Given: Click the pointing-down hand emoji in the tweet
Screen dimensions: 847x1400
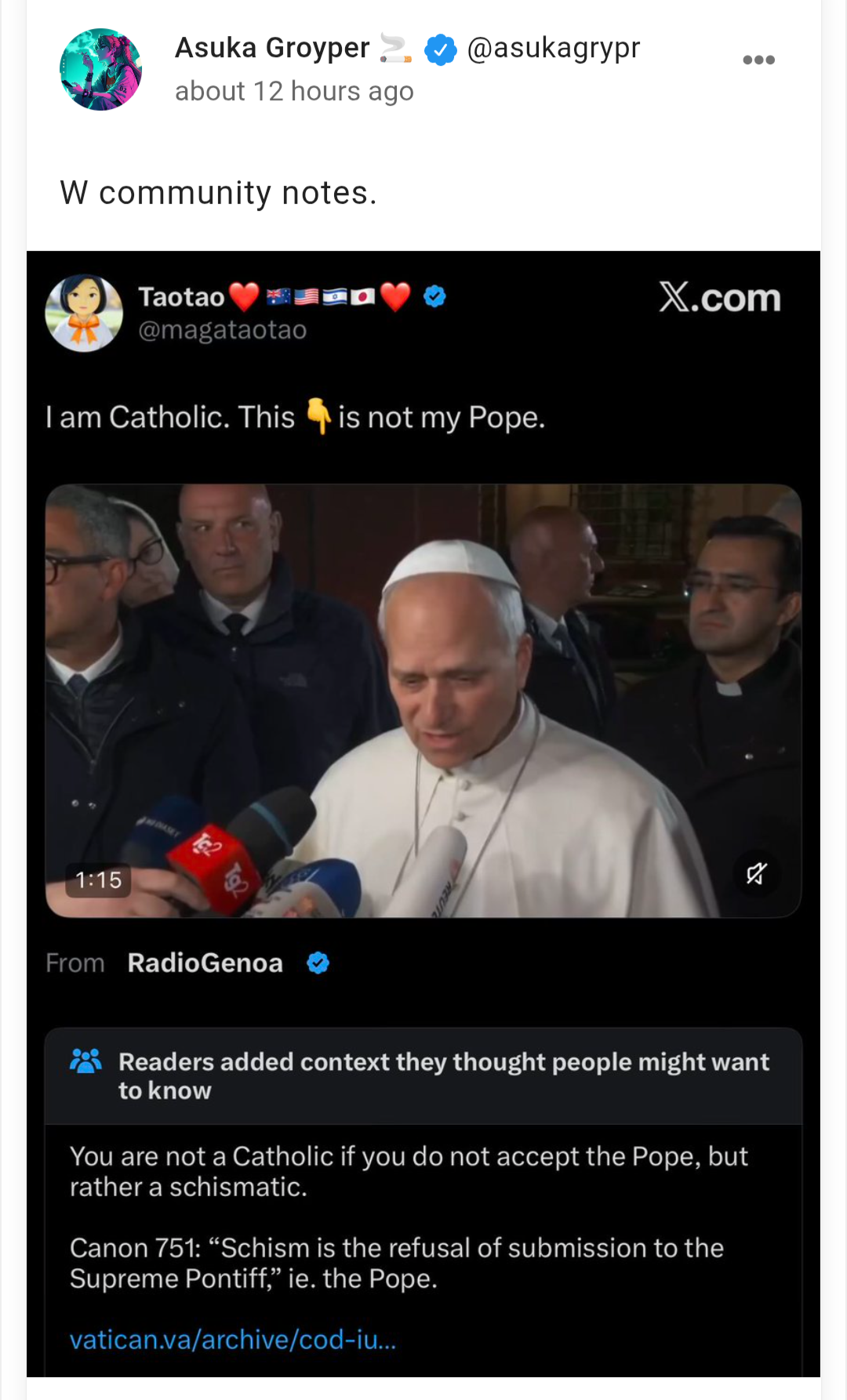Looking at the screenshot, I should tap(318, 415).
